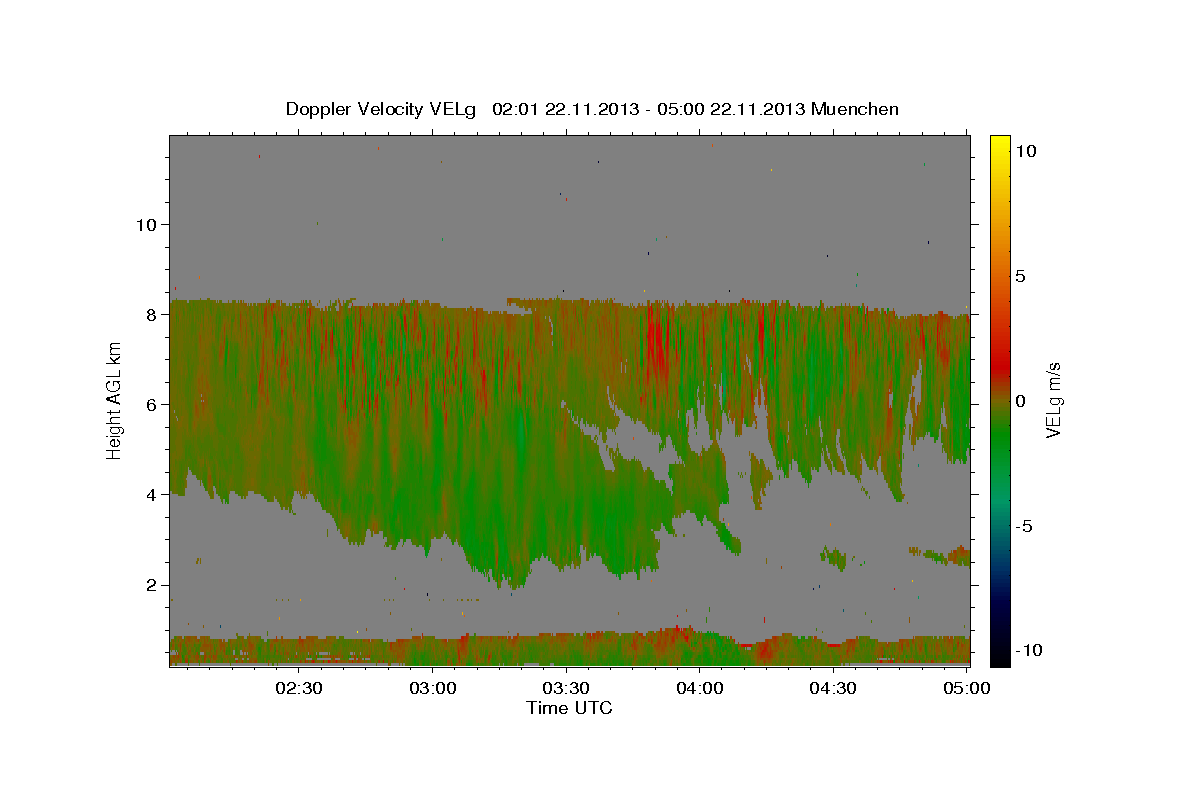Viewport: 1200px width, 800px height.
Task: Click the colorbar tick label 0
Action: [1021, 401]
